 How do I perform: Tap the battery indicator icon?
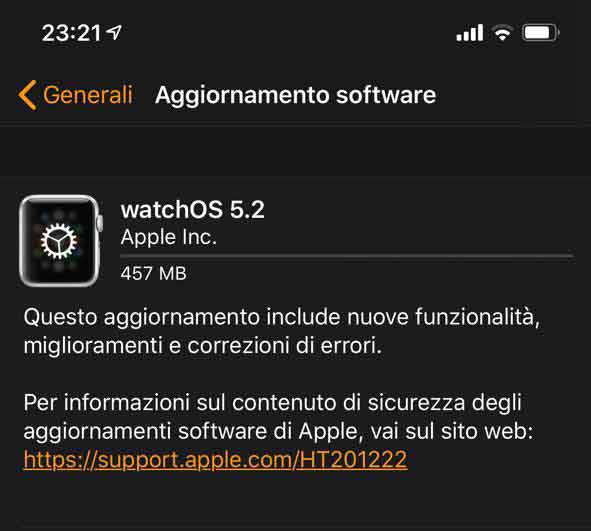point(540,33)
